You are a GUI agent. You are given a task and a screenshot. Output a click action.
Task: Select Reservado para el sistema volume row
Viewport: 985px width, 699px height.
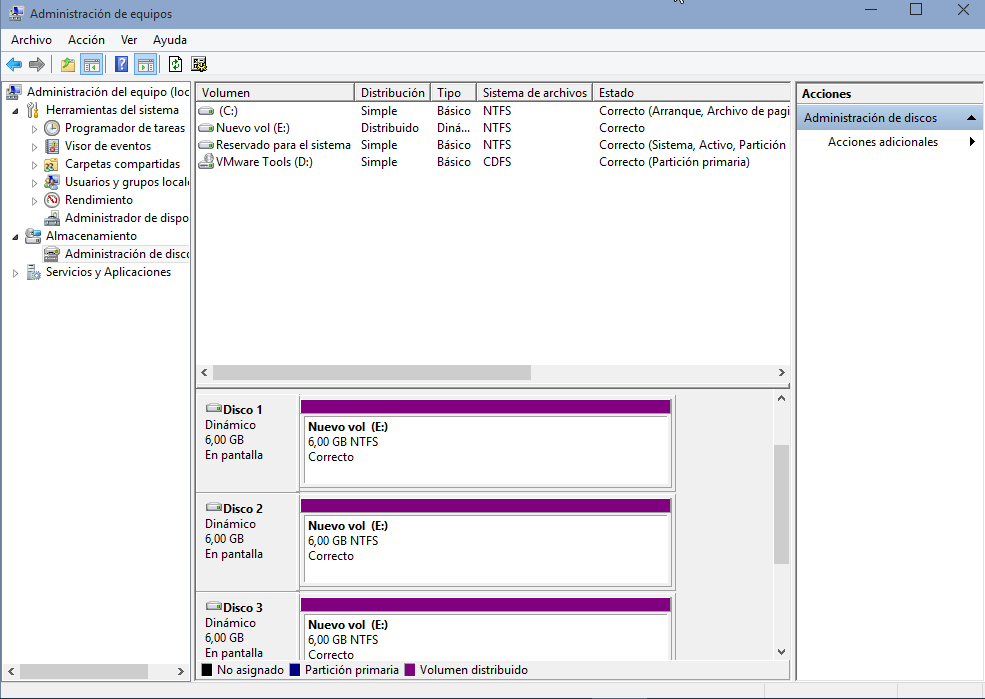[493, 145]
